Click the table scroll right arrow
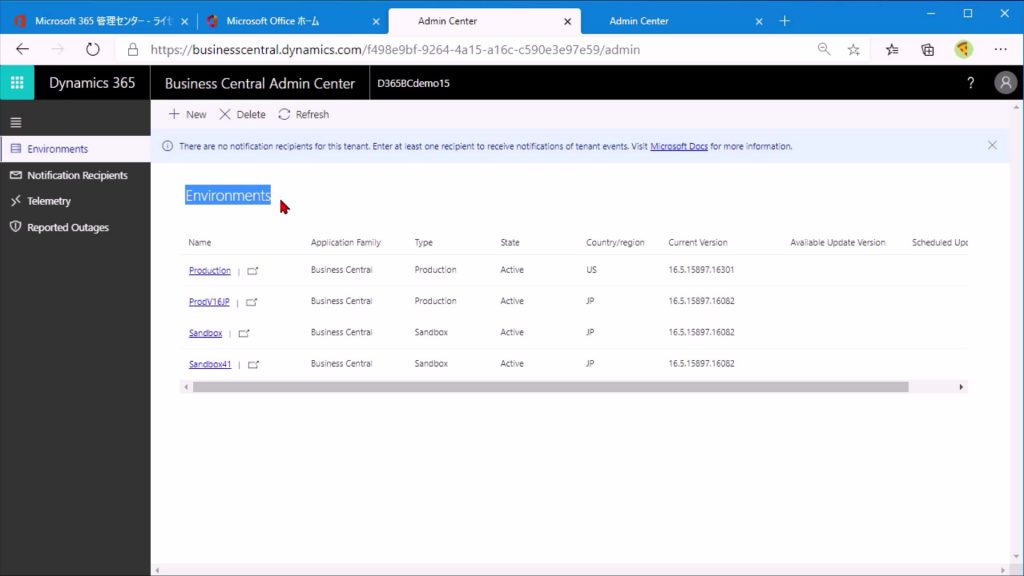This screenshot has width=1024, height=576. (961, 387)
